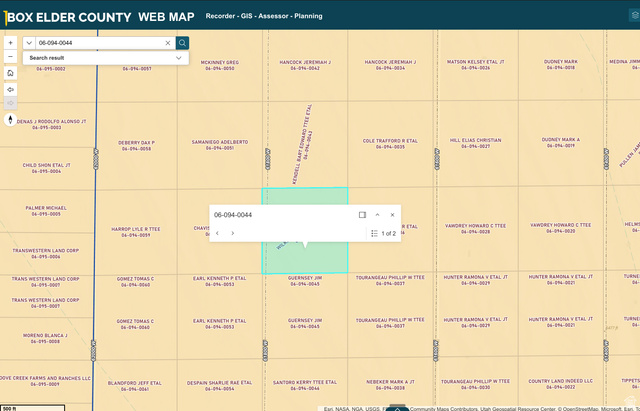Click parcel HARROP LYLE R TTEE
The height and width of the screenshot is (411, 640).
[x=136, y=232]
